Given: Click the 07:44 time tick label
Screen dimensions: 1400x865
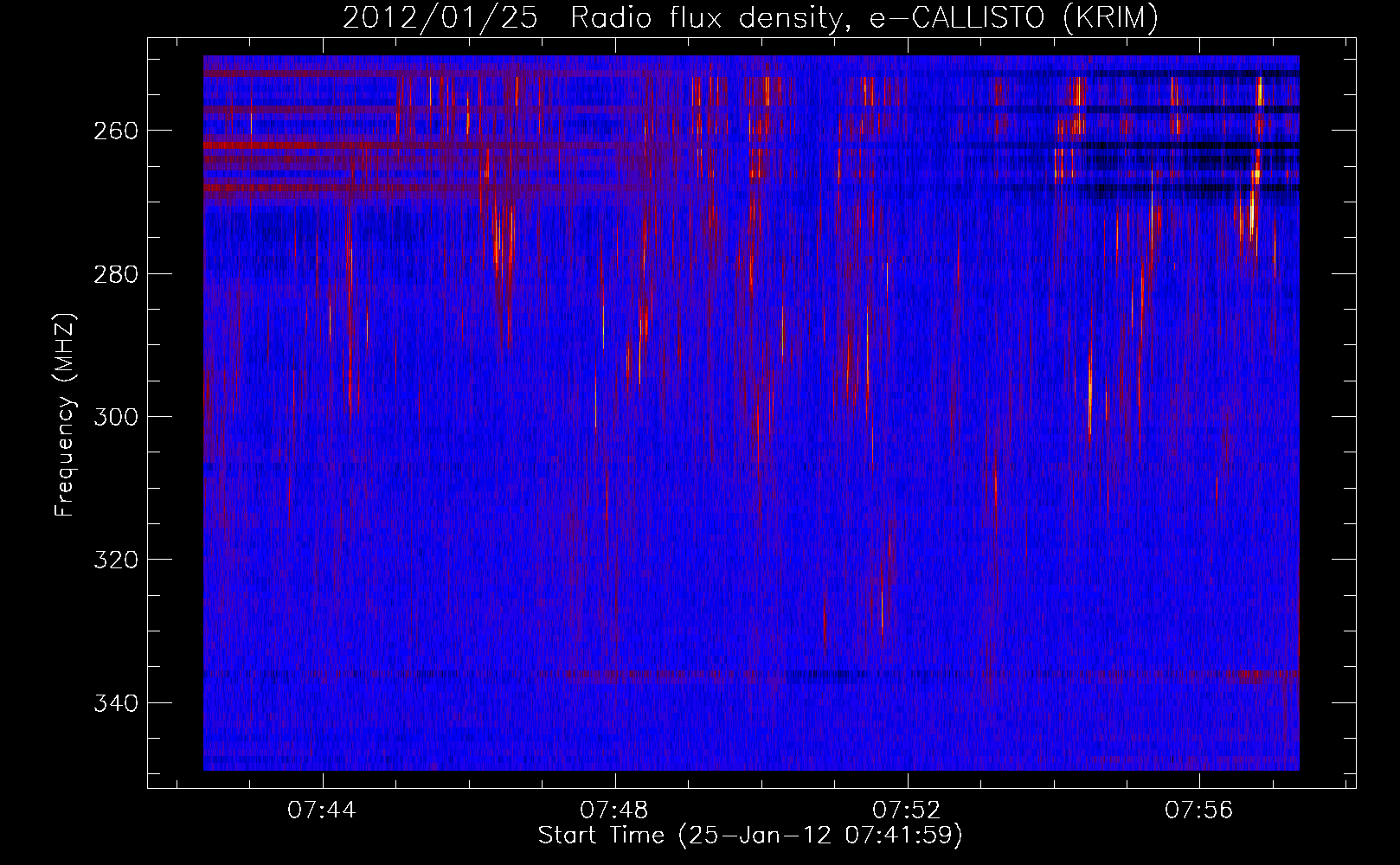Looking at the screenshot, I should pyautogui.click(x=322, y=811).
